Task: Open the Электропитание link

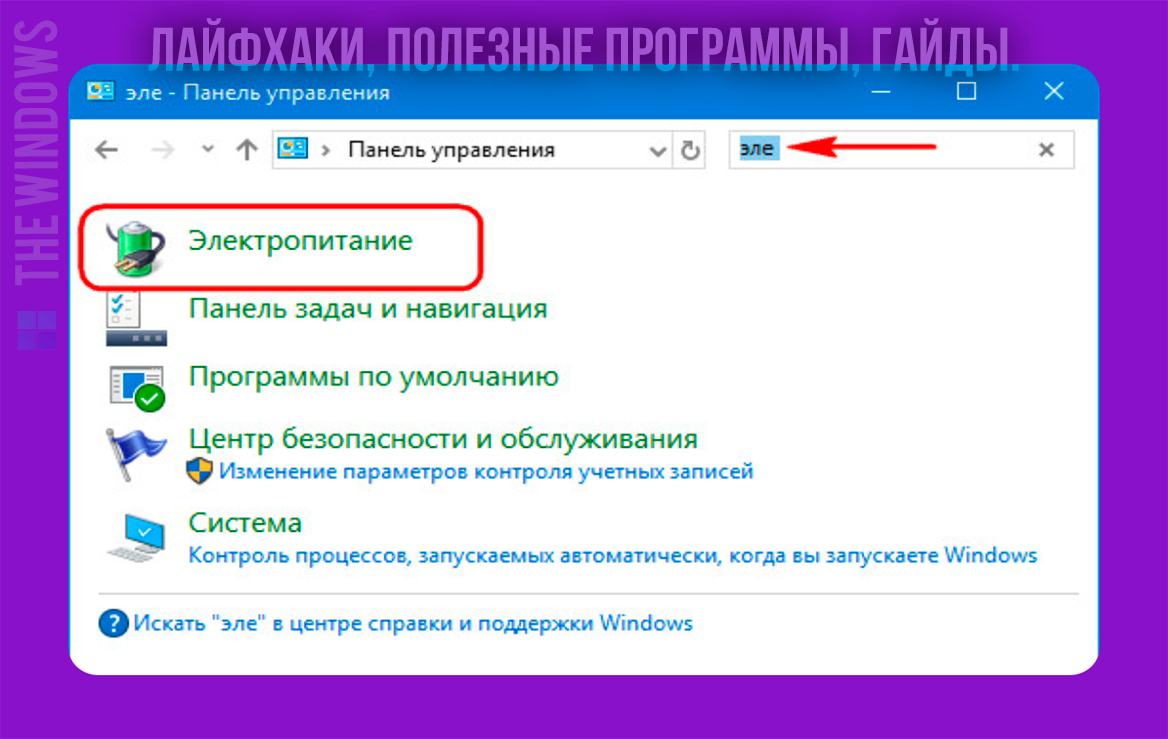Action: click(x=300, y=241)
